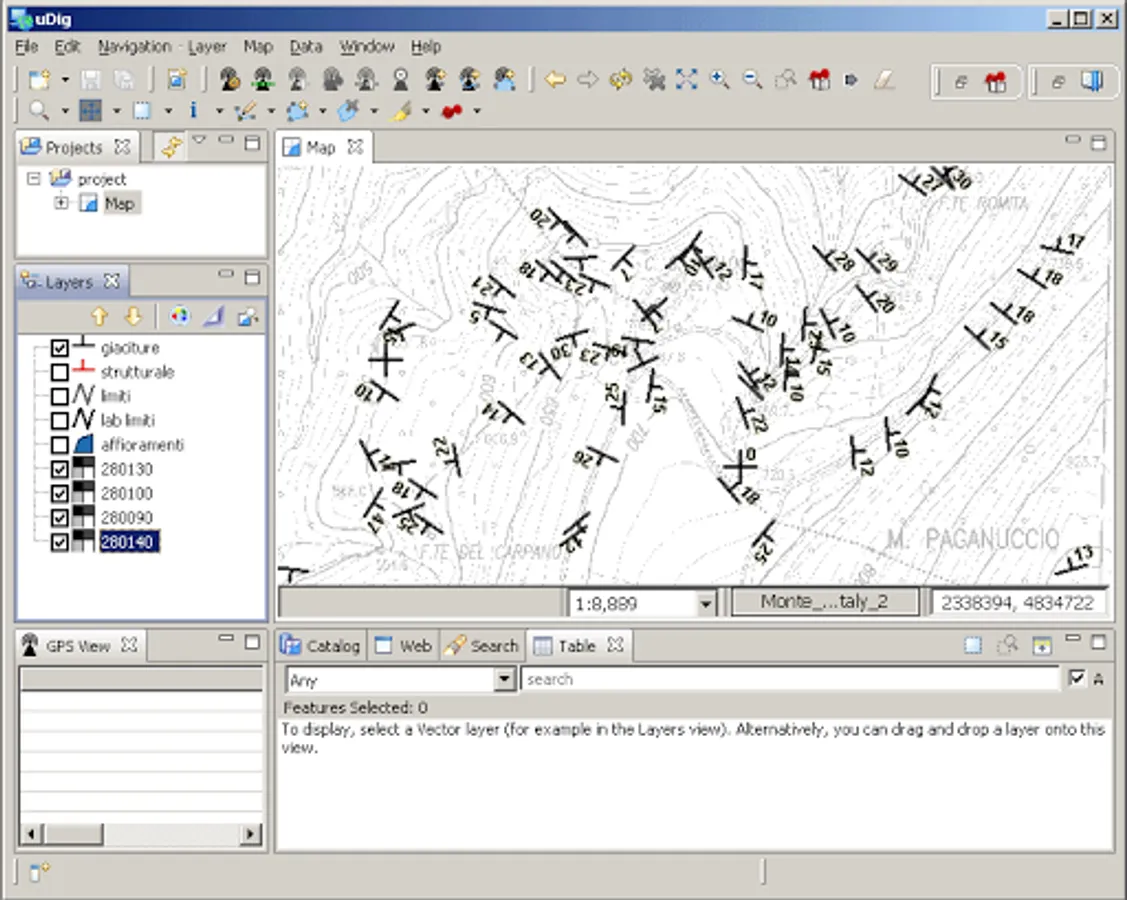Move layer up with yellow arrow

99,317
